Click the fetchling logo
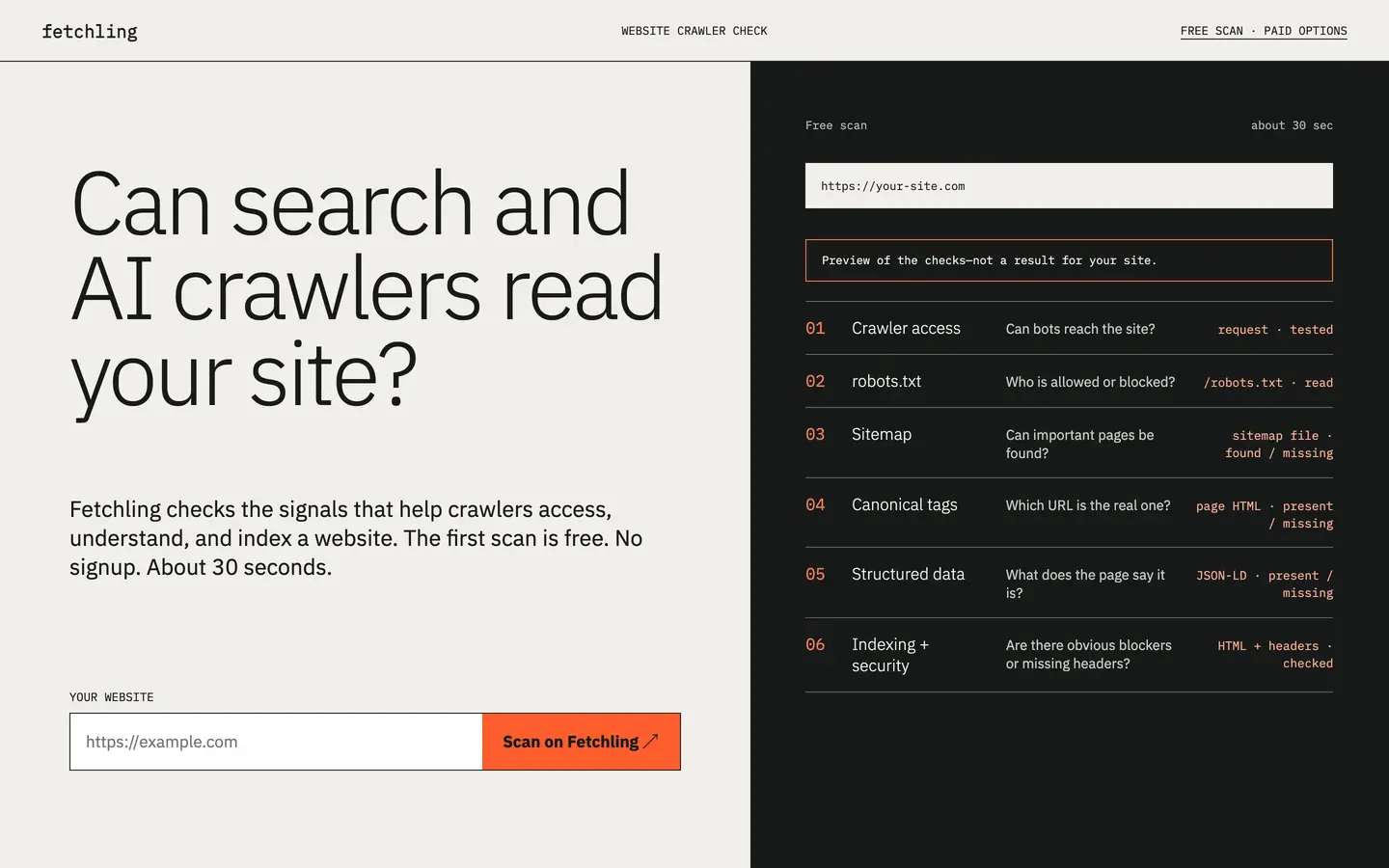Image resolution: width=1389 pixels, height=868 pixels. coord(90,31)
